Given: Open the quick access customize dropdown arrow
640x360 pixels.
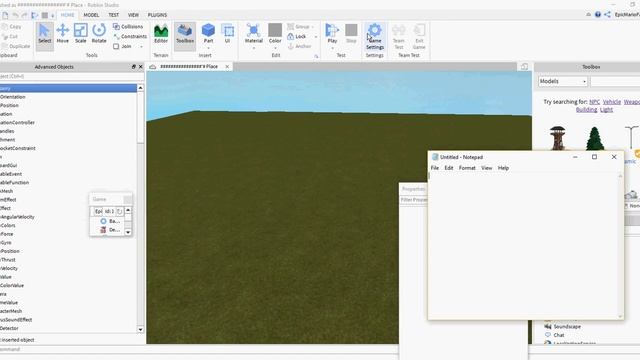Looking at the screenshot, I should click(53, 16).
